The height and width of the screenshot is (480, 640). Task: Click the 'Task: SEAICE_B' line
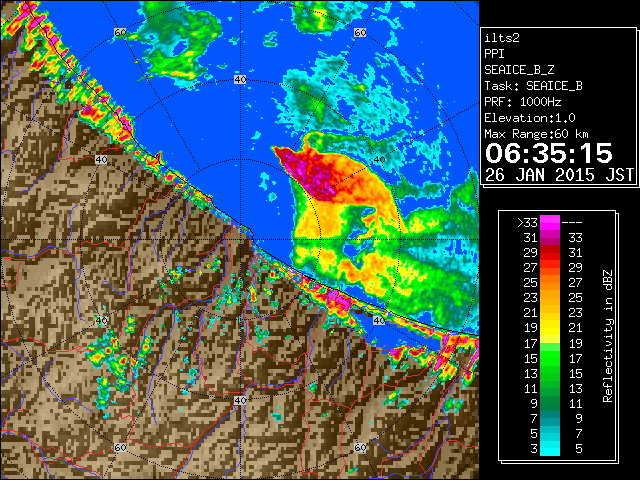[533, 86]
